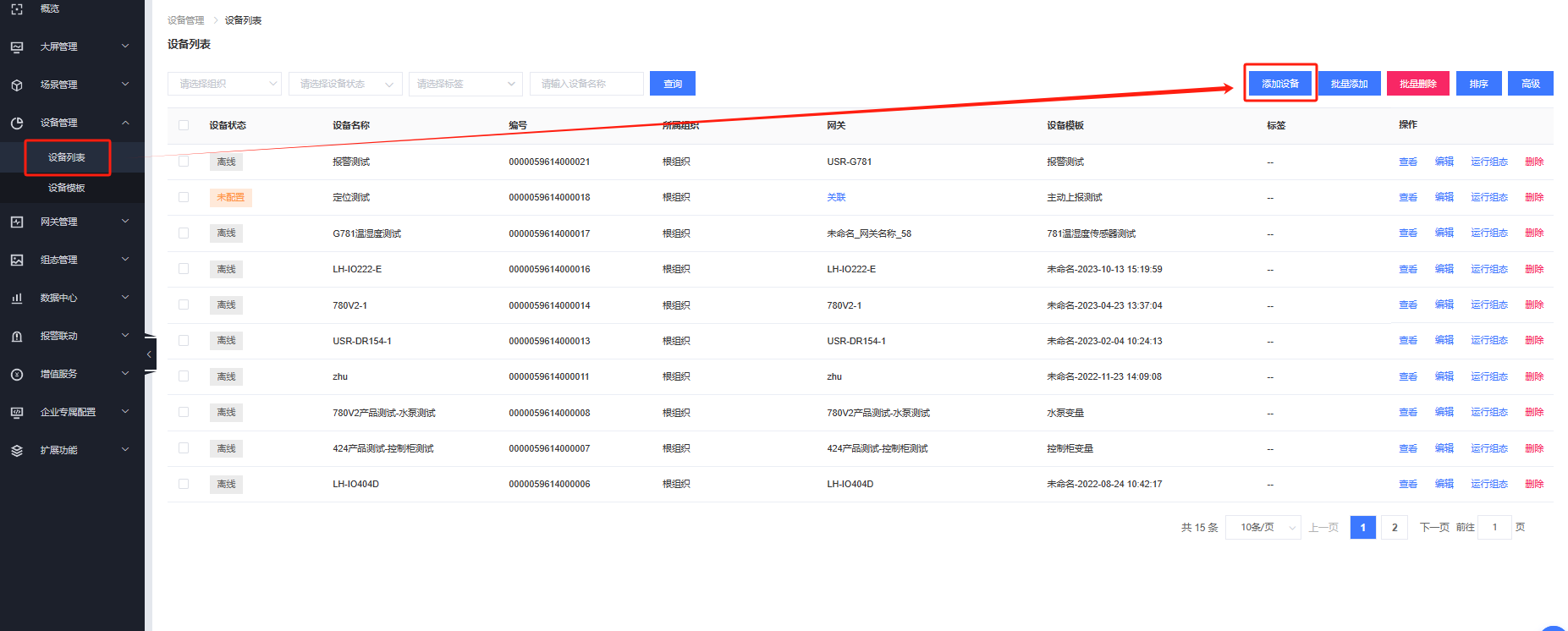
Task: Open 设备模板 in the sidebar submenu
Action: (x=67, y=188)
